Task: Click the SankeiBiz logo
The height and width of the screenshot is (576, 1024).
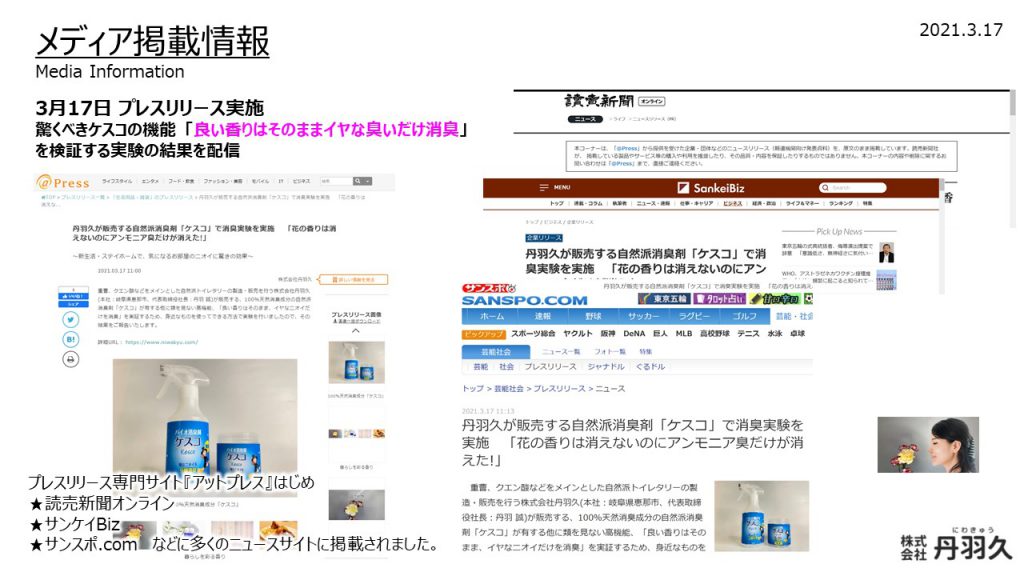Action: pyautogui.click(x=711, y=188)
